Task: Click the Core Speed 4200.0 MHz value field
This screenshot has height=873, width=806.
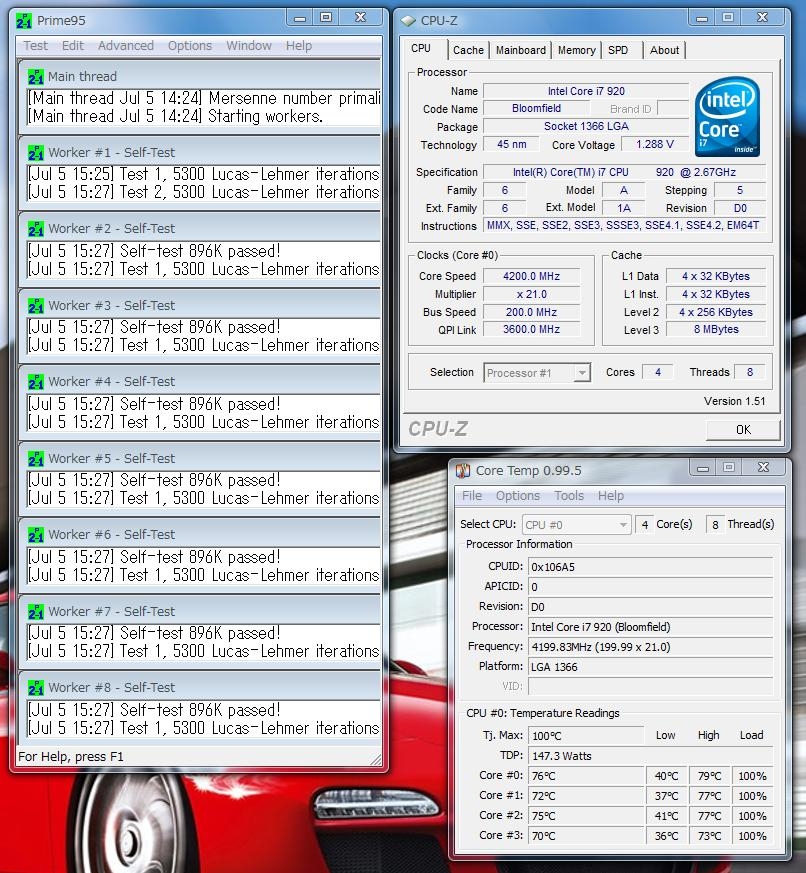Action: tap(532, 276)
